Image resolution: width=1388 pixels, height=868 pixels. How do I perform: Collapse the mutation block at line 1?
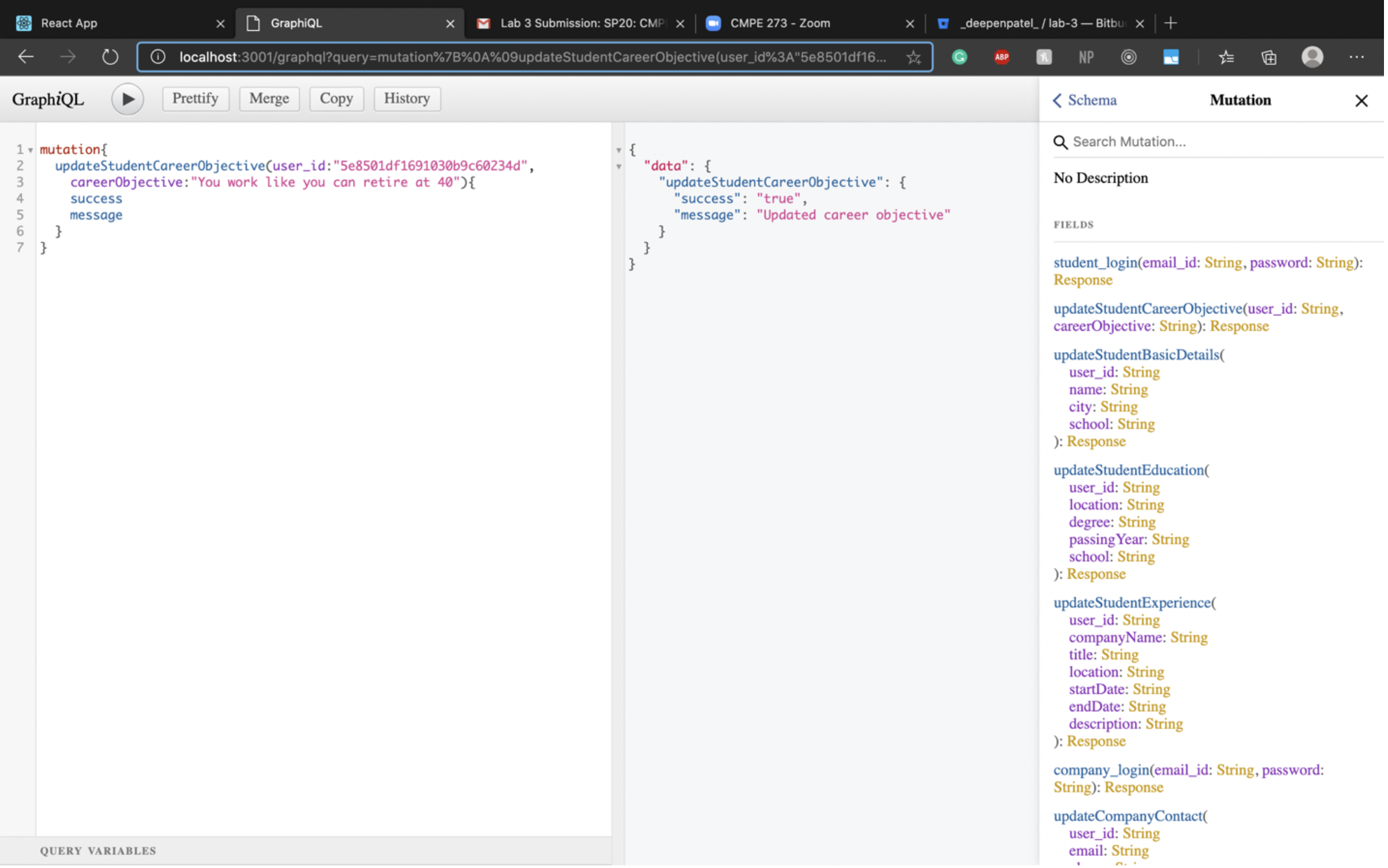(x=31, y=151)
